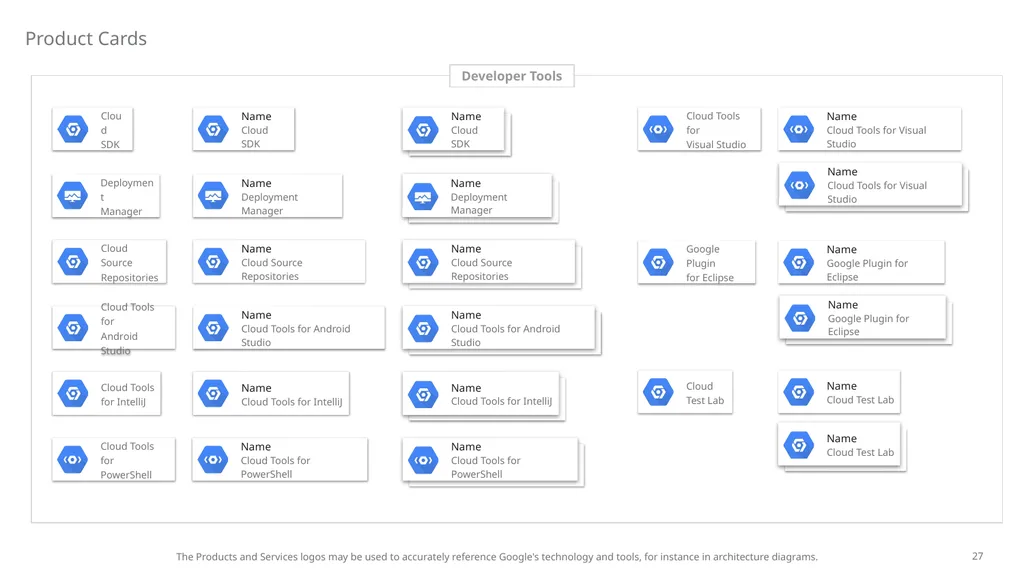
Task: Select the monitor icon on the stacked Deployment Manager card
Action: click(423, 197)
